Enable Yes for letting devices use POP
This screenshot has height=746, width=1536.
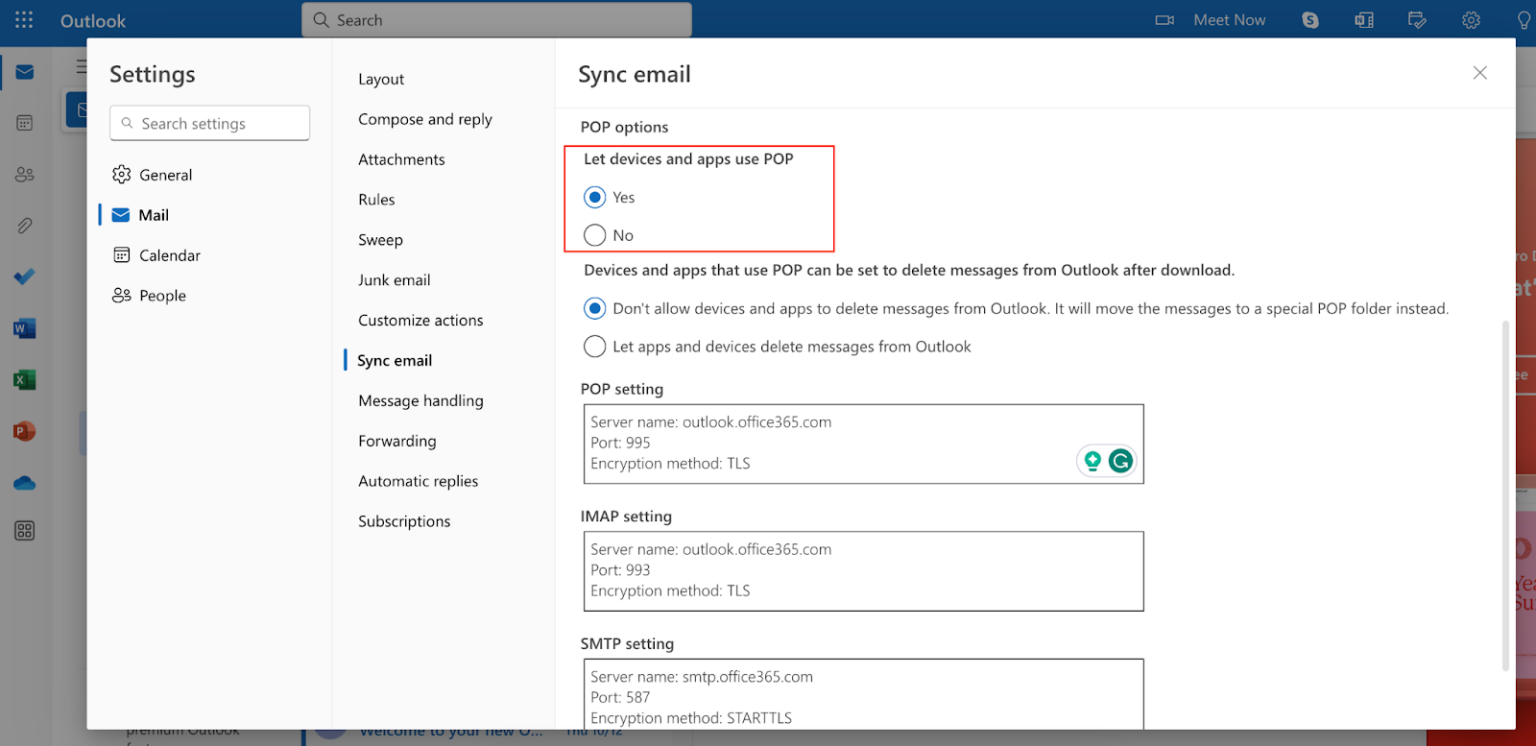point(595,197)
